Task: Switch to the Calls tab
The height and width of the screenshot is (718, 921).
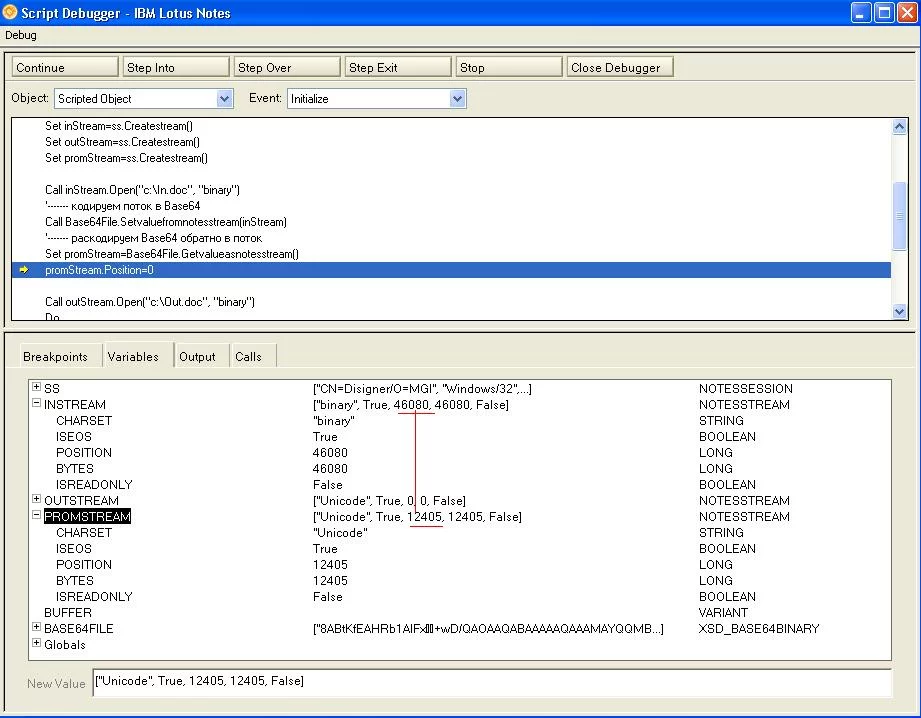Action: point(248,357)
